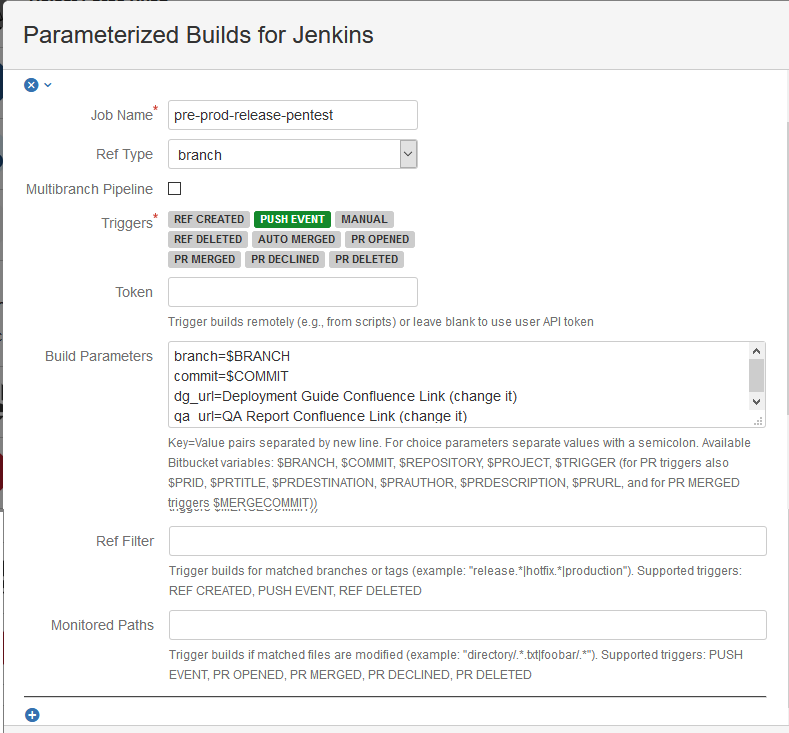Click into the Token field
This screenshot has height=733, width=789.
292,292
